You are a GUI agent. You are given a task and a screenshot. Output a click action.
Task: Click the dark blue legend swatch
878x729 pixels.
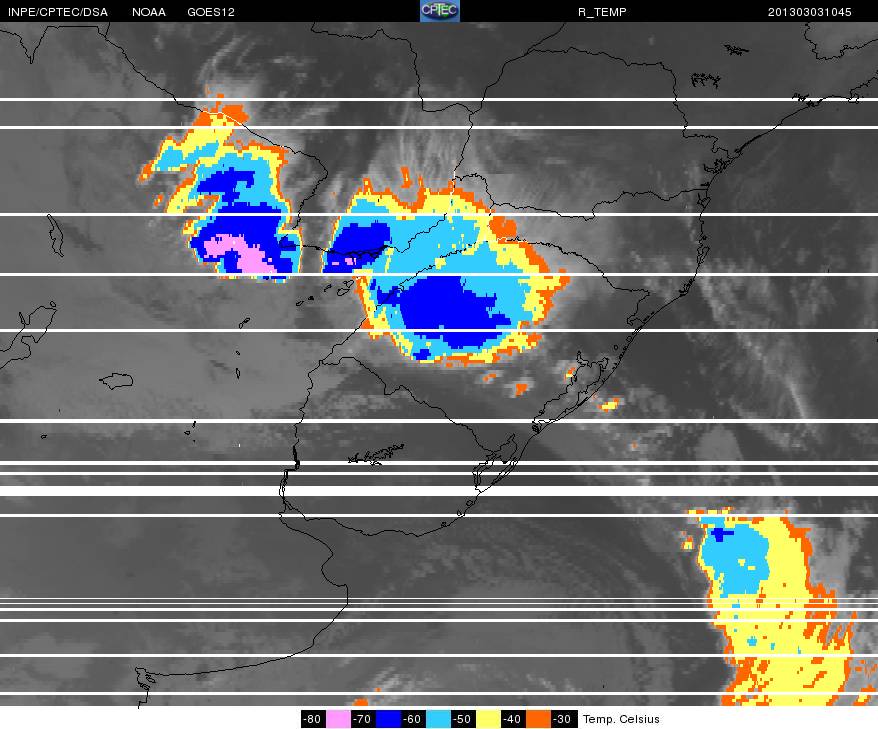(388, 719)
